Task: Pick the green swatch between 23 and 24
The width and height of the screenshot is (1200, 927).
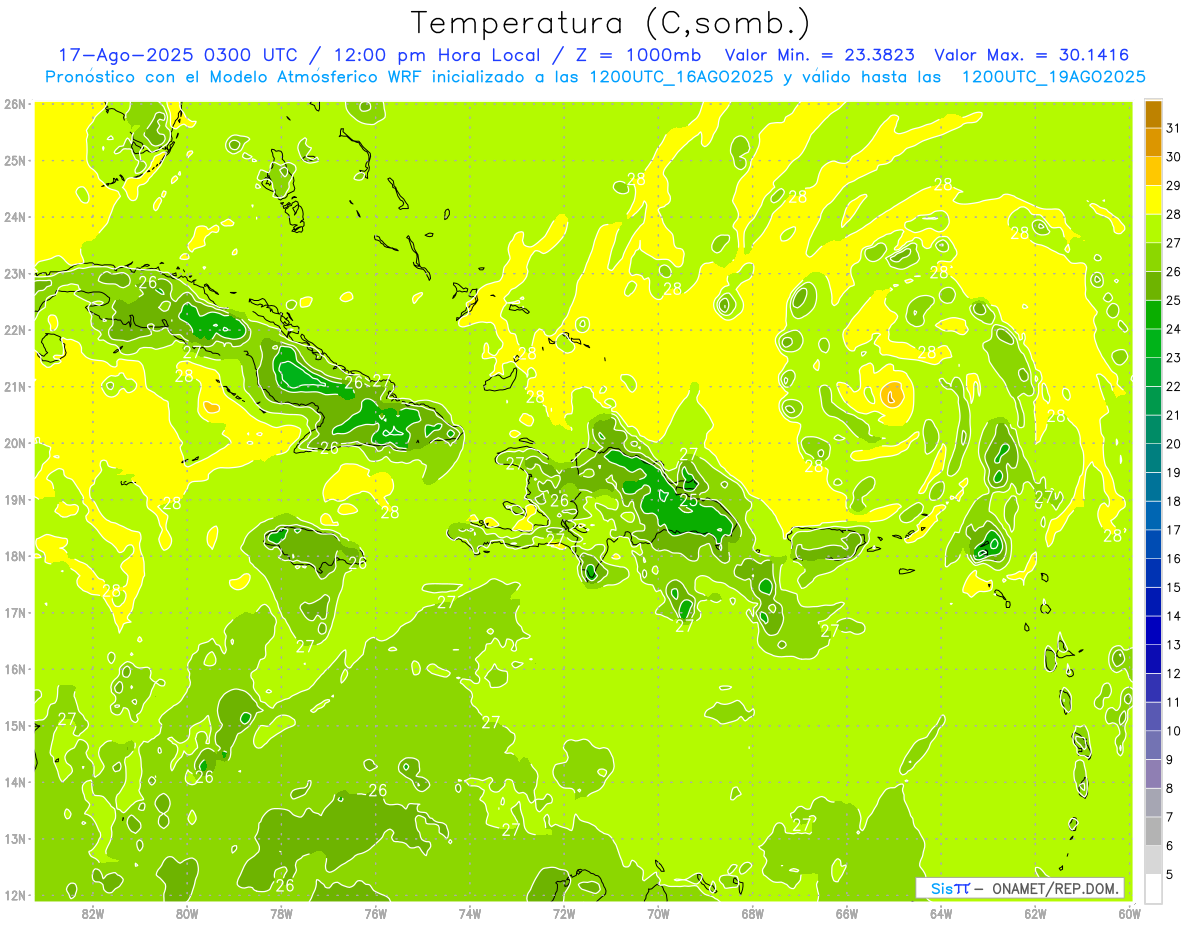Action: coord(1153,342)
